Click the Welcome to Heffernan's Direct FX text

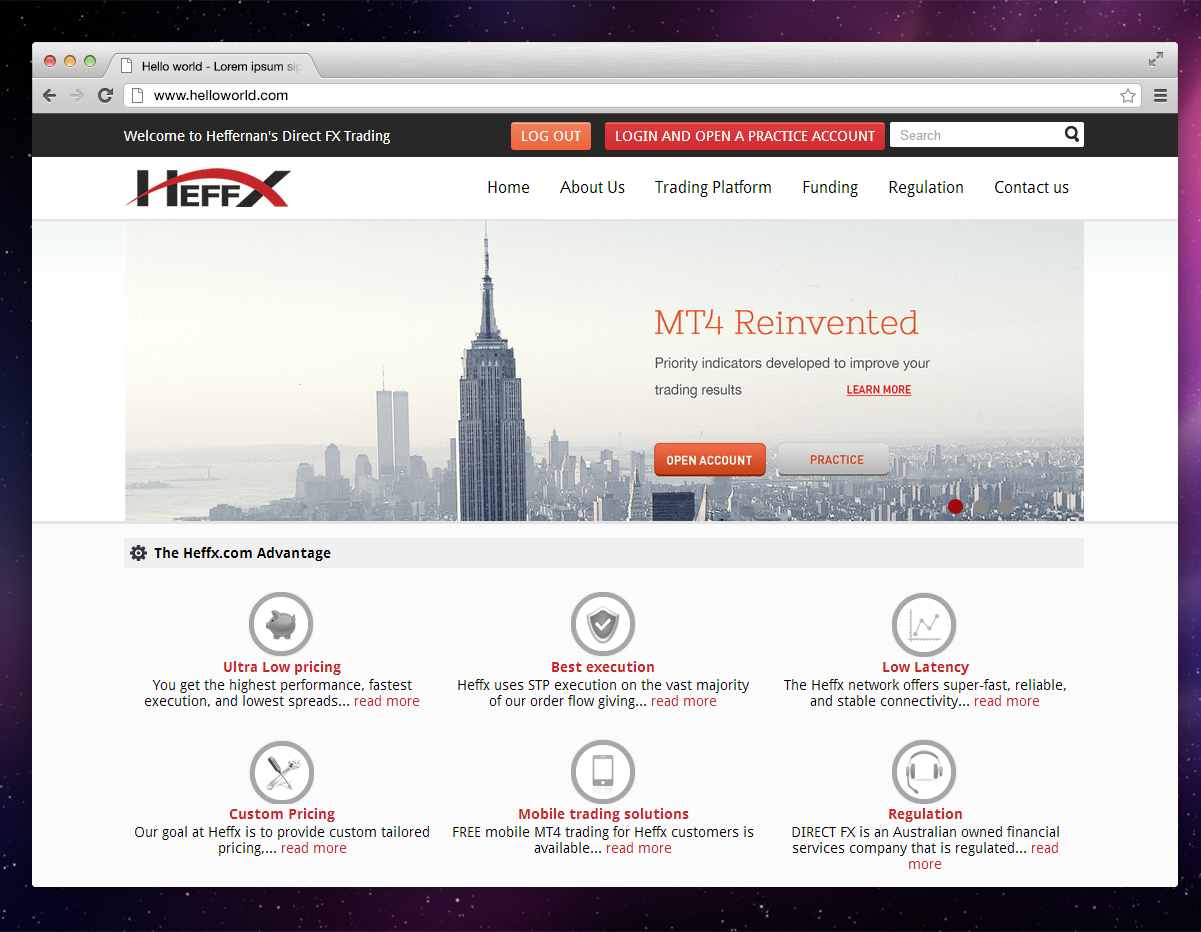click(x=257, y=136)
